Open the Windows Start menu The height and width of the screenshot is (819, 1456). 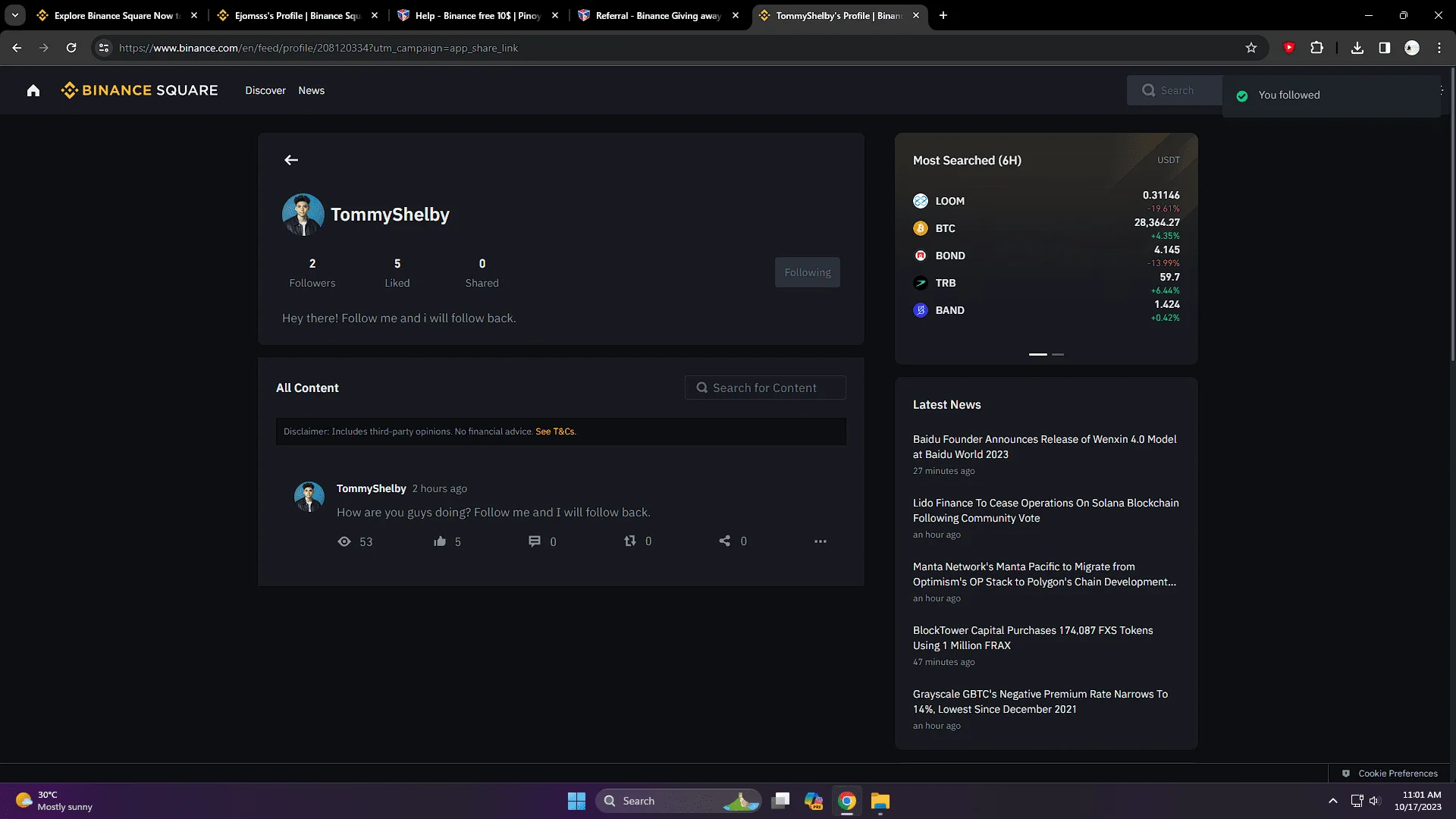click(x=576, y=801)
